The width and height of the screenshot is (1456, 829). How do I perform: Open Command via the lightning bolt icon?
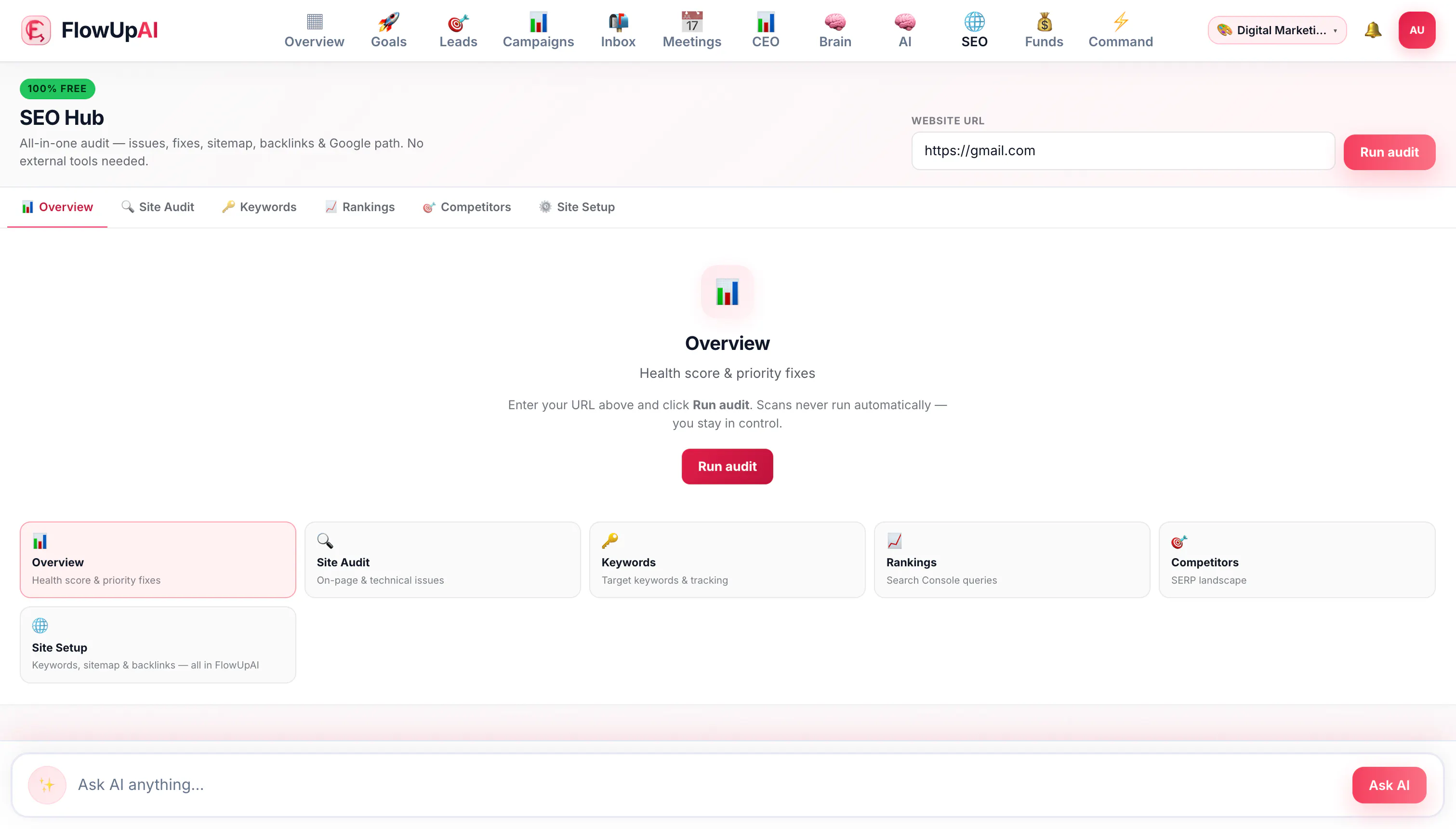[x=1120, y=22]
